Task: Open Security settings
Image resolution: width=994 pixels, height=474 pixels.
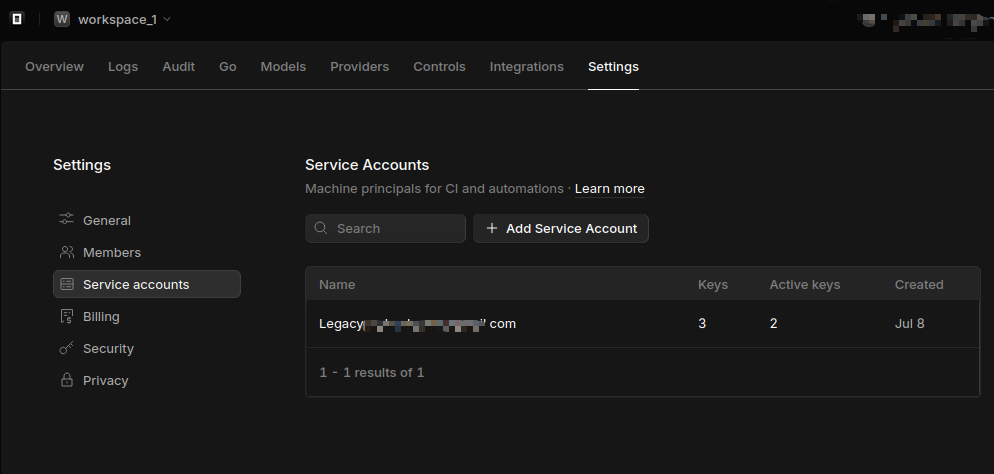Action: coord(146,349)
